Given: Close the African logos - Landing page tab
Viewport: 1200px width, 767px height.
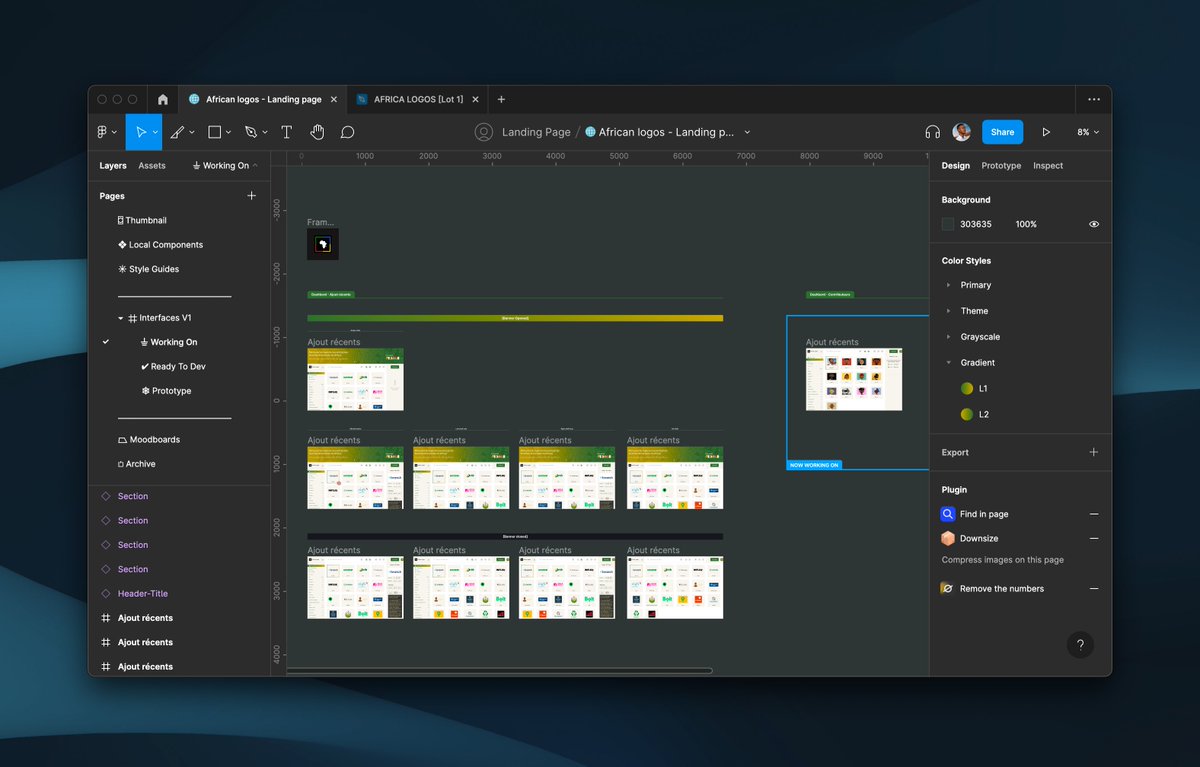Looking at the screenshot, I should 334,99.
